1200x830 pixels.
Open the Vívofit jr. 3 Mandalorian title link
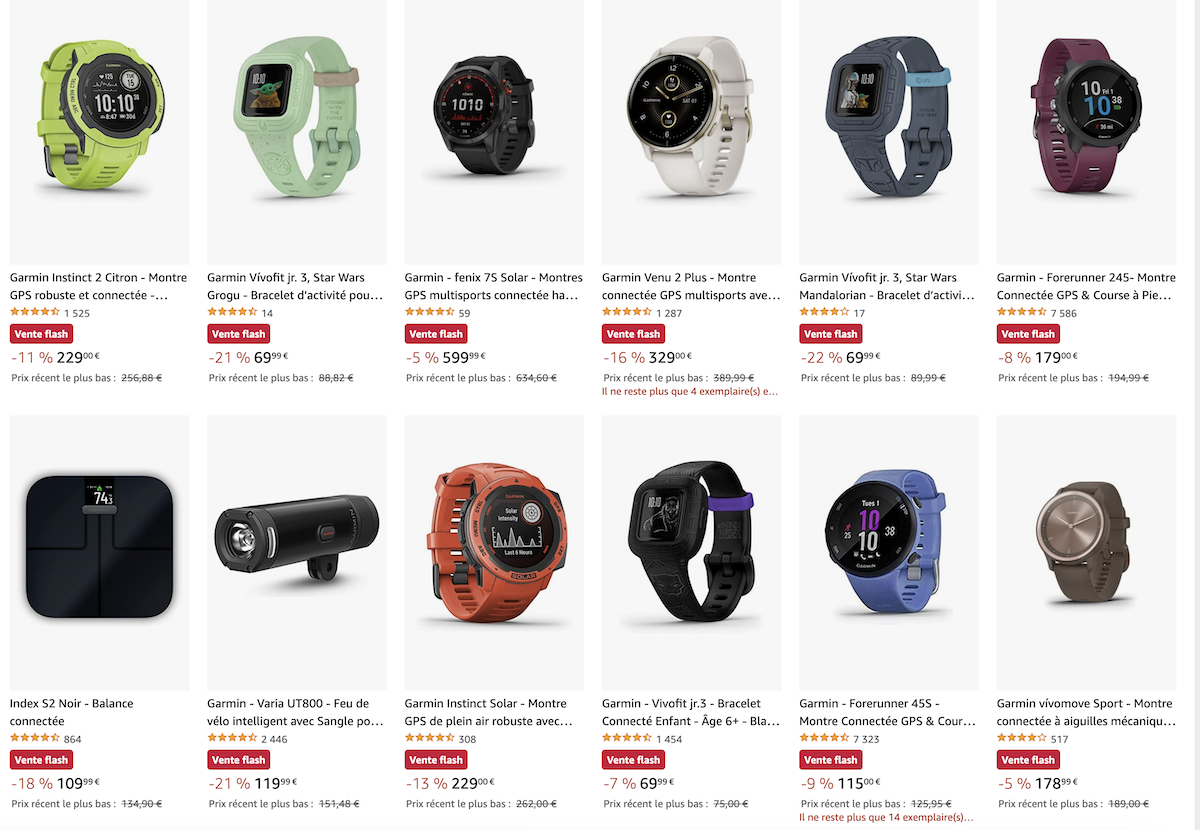pos(889,286)
